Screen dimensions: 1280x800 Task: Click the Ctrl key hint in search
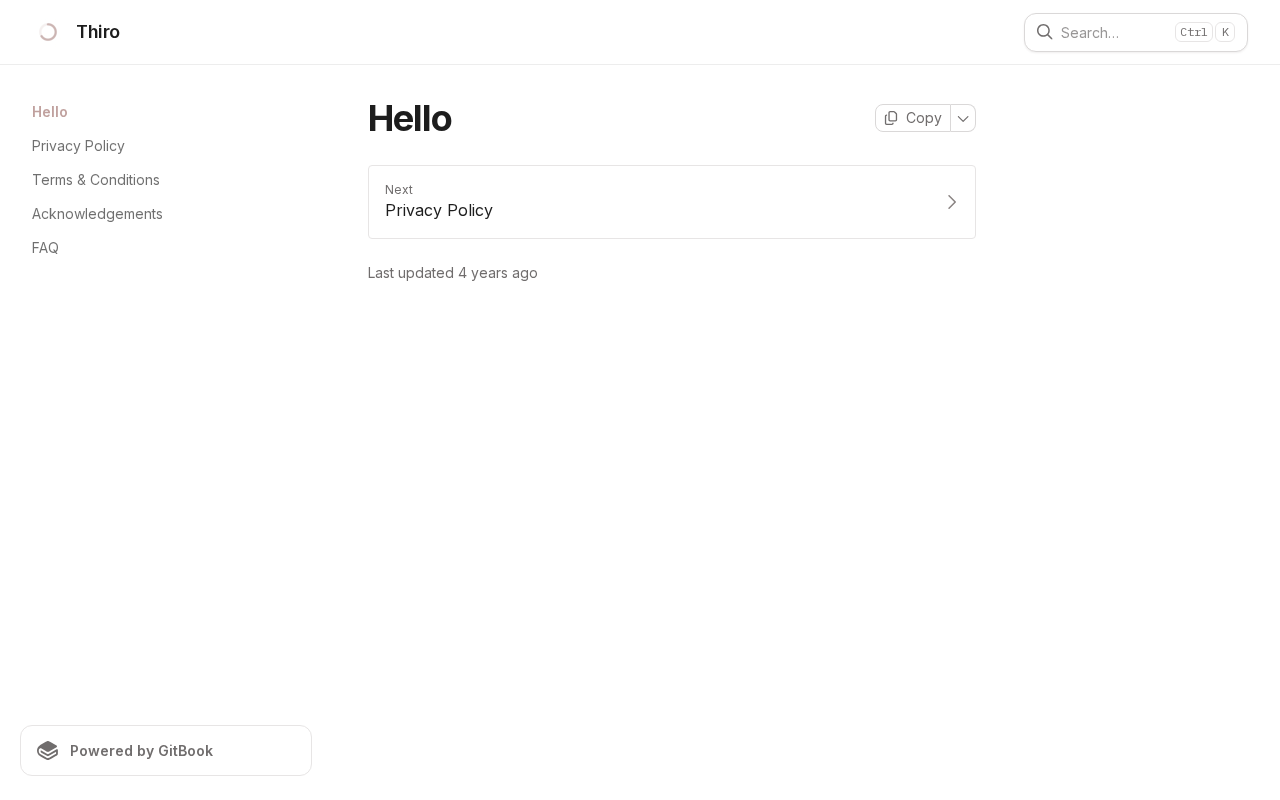(x=1193, y=32)
